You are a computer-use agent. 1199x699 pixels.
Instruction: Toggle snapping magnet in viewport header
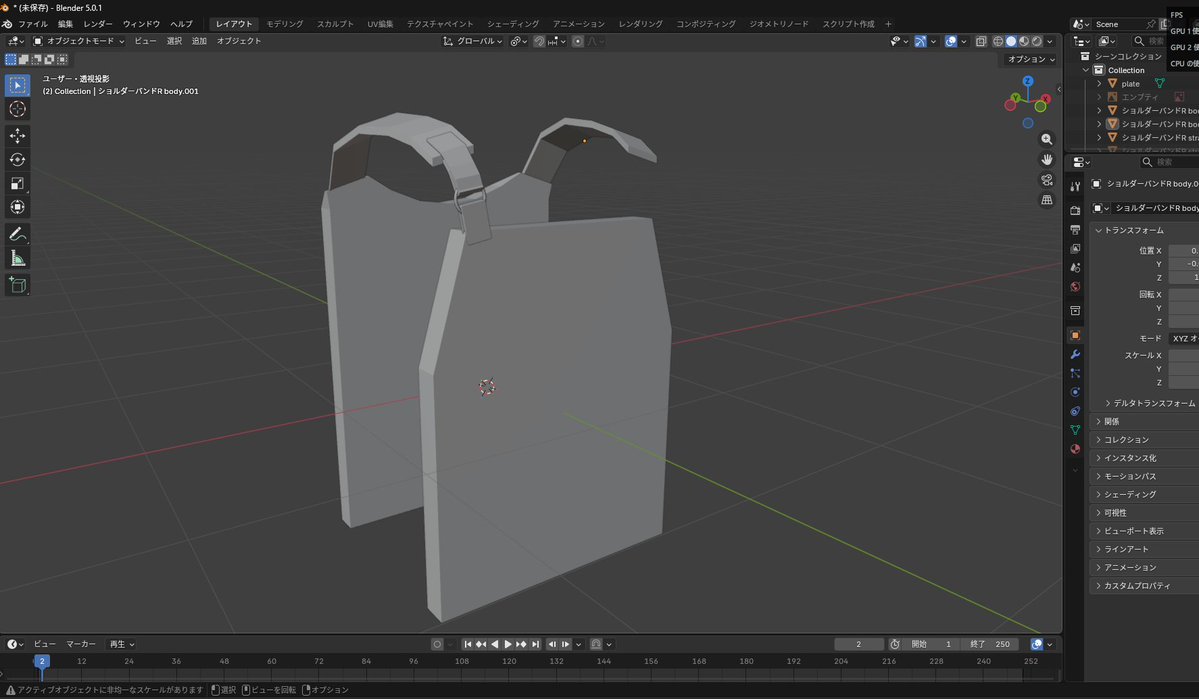[539, 41]
